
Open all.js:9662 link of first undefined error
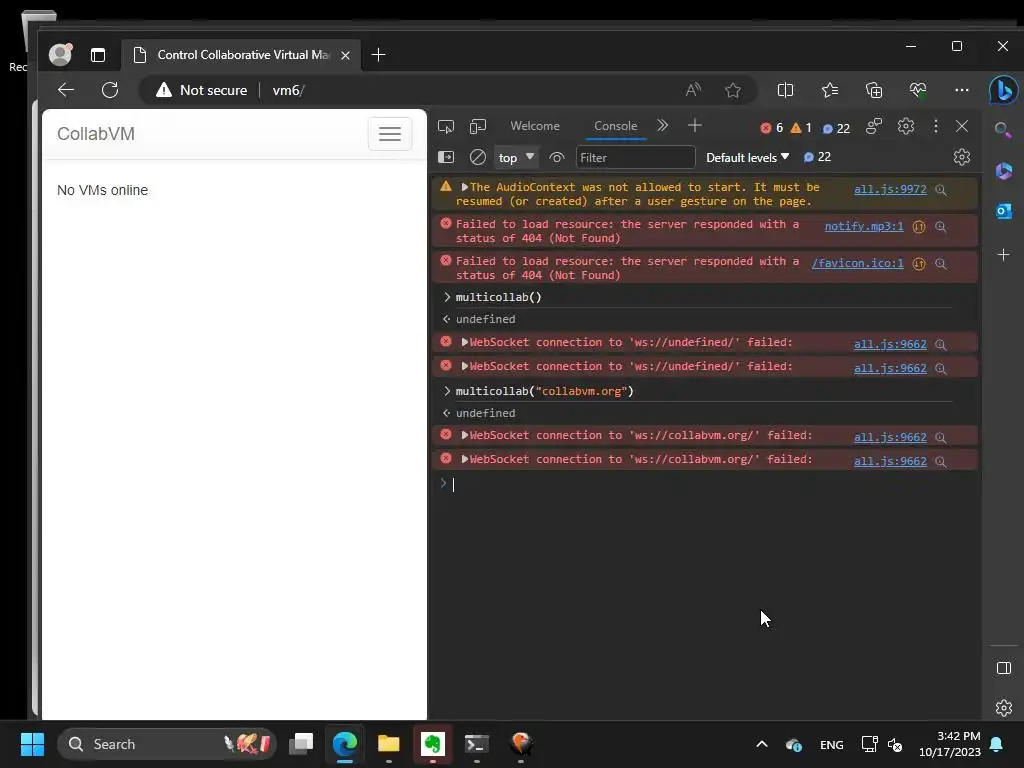pos(890,344)
